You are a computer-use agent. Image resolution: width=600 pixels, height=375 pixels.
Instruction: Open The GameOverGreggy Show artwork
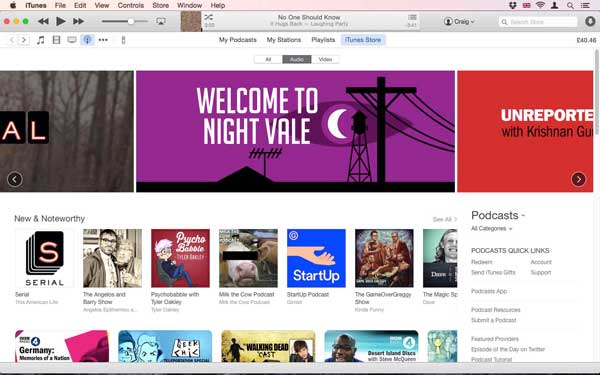(384, 258)
